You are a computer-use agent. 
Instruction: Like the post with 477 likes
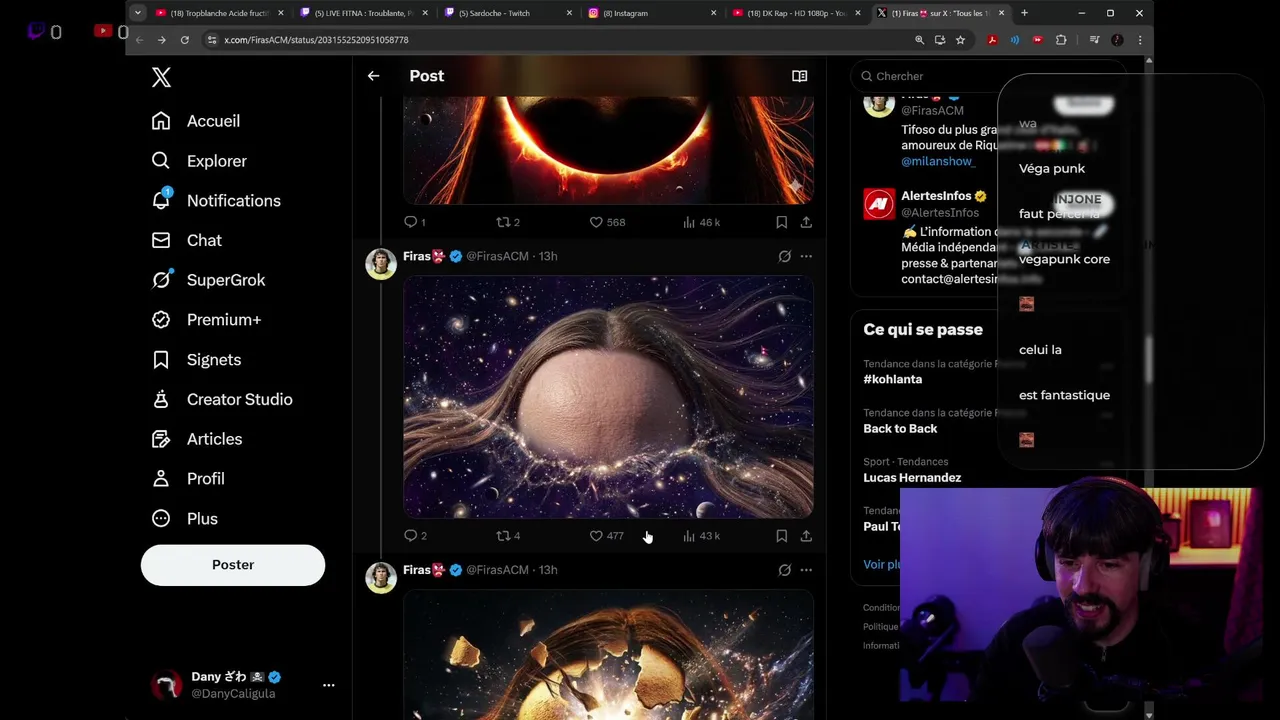click(x=607, y=536)
